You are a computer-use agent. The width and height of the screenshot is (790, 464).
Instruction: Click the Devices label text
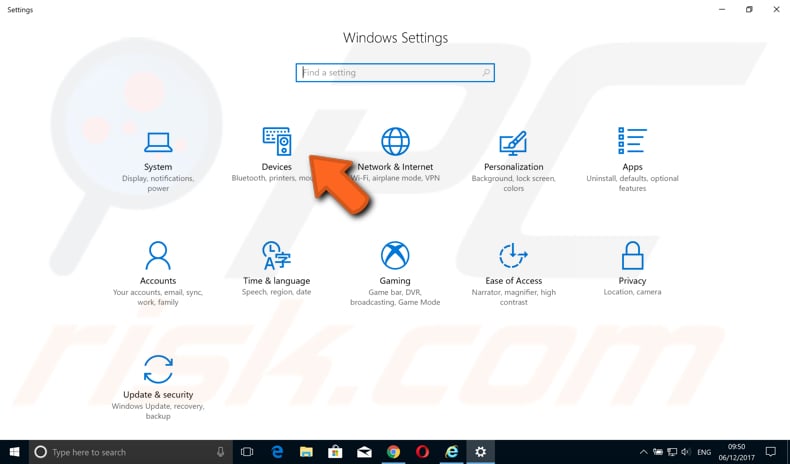point(277,167)
